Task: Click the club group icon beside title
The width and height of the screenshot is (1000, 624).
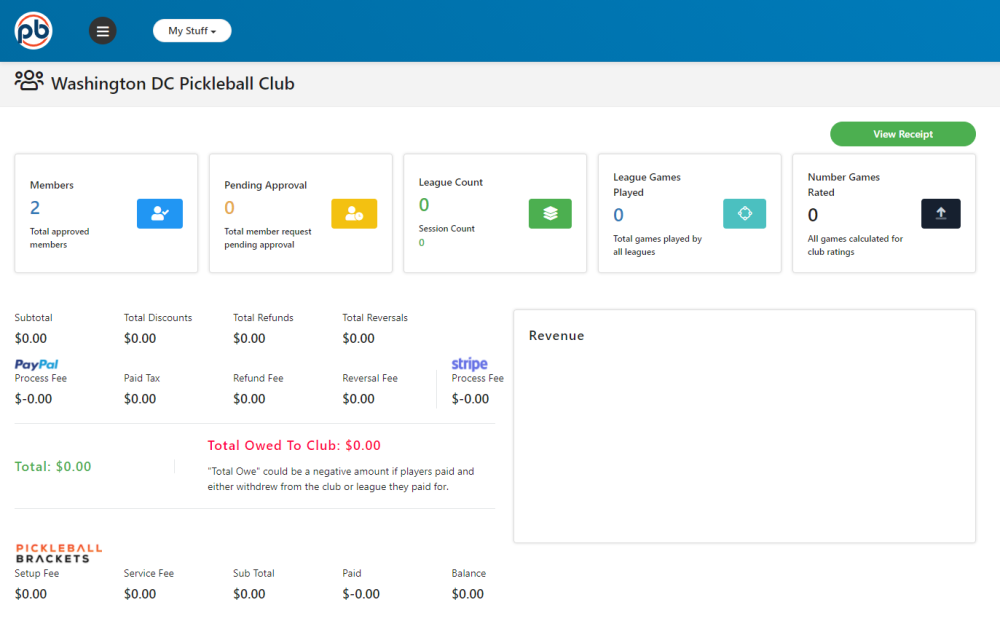Action: click(x=29, y=82)
